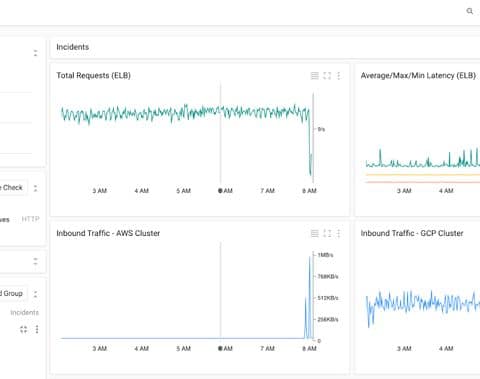Open kebab menu of the card above Group
Viewport: 480px width, 379px height.
(35, 262)
